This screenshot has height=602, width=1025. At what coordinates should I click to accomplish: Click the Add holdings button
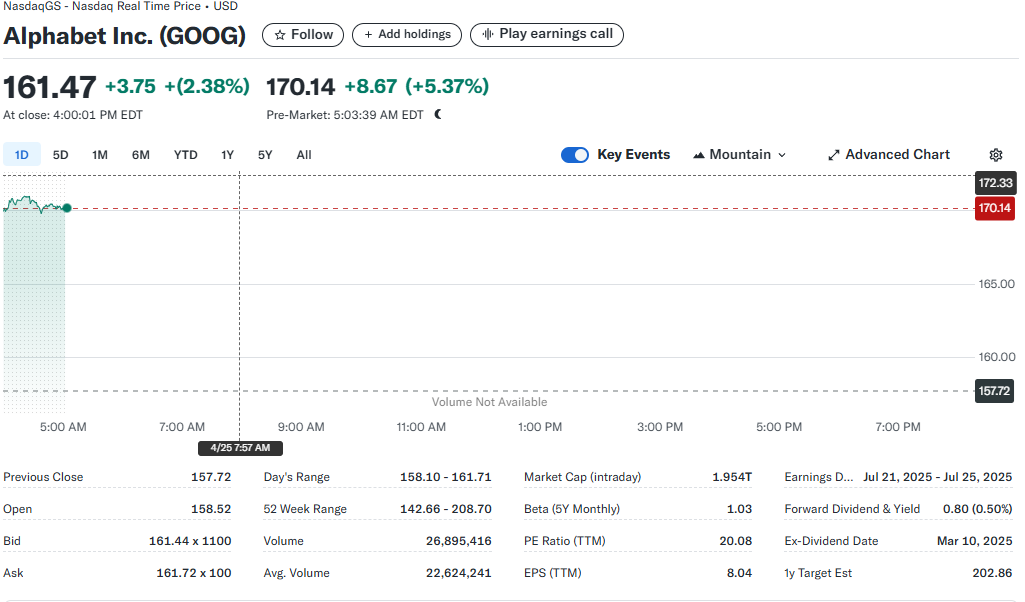(407, 35)
